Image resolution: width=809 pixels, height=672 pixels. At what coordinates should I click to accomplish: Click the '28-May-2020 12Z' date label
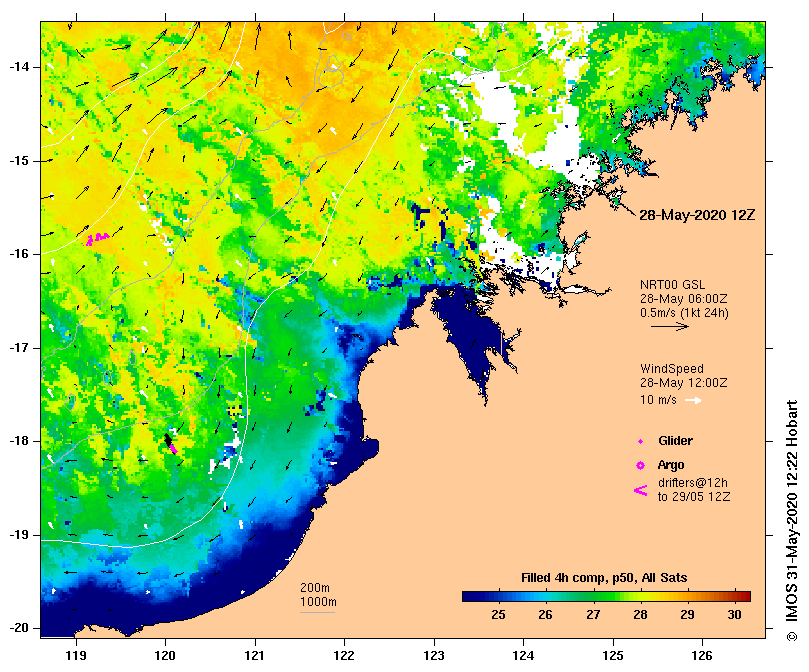pos(697,215)
